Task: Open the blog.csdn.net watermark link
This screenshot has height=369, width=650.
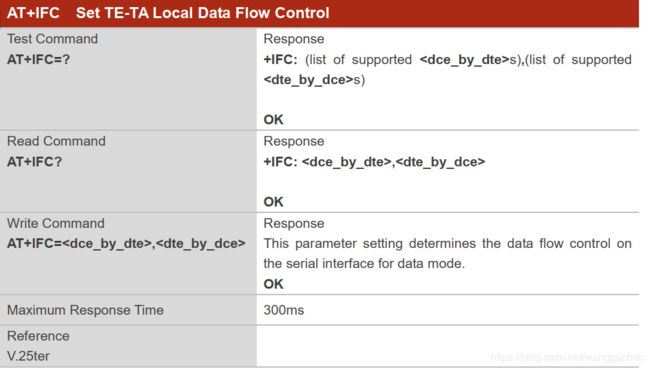Action: [567, 357]
